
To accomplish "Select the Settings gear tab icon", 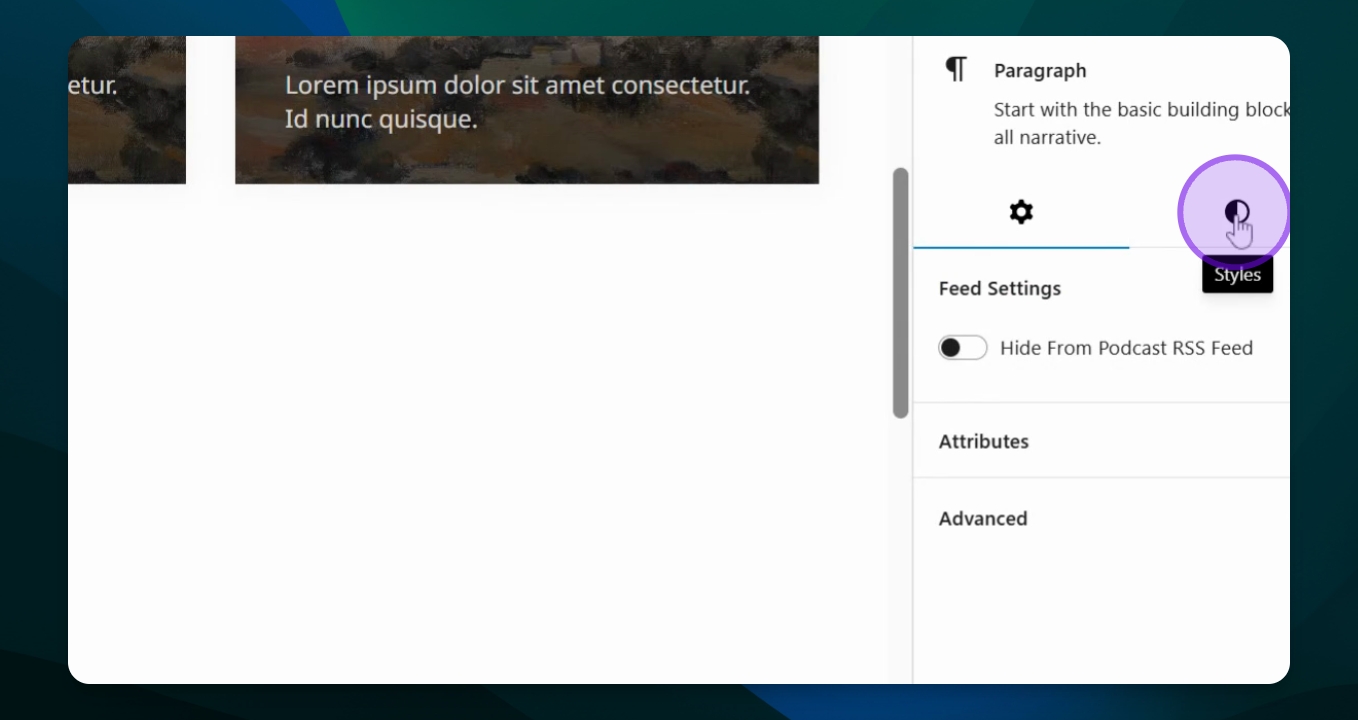I will (1021, 212).
